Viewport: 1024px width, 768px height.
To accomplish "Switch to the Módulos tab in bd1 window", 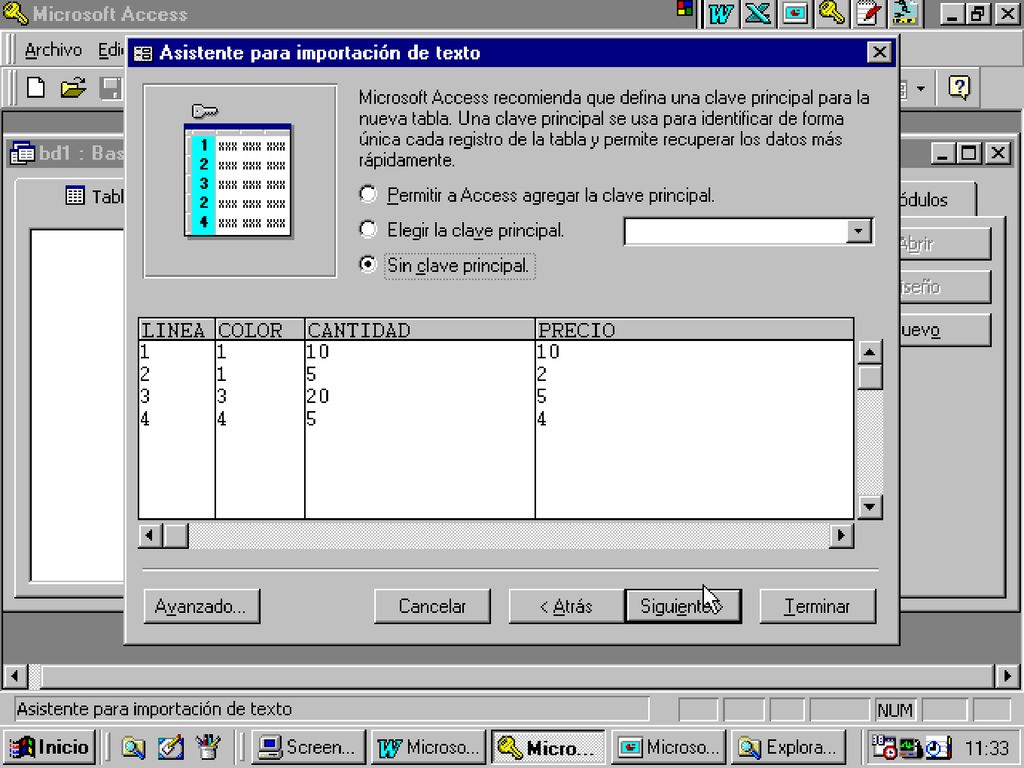I will pyautogui.click(x=935, y=199).
